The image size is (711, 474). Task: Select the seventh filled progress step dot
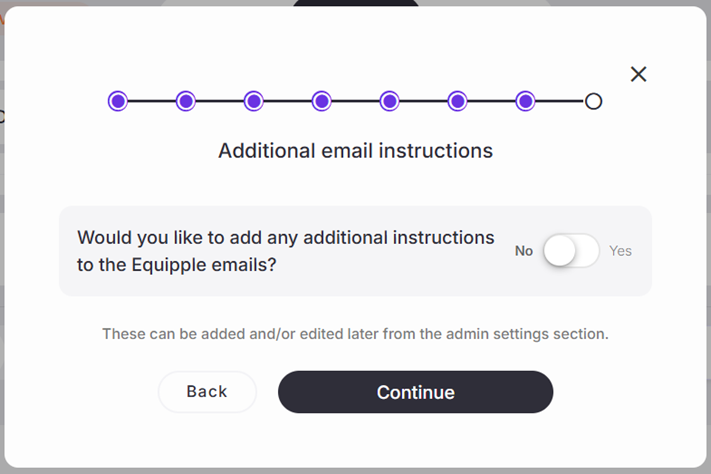[525, 101]
